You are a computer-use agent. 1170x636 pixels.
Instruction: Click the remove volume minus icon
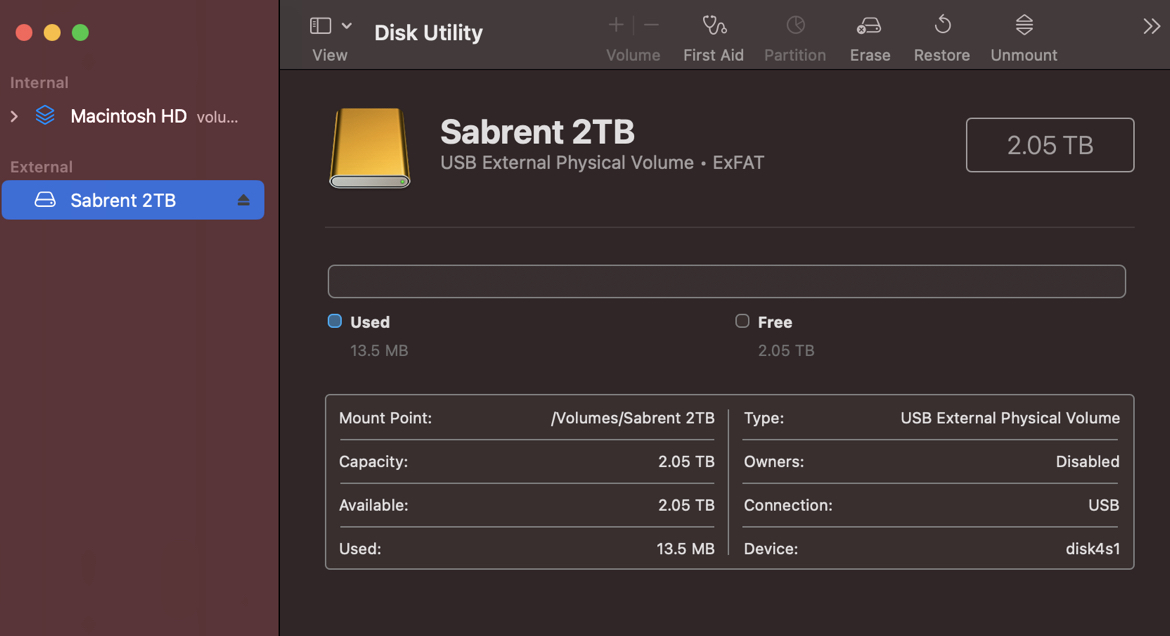(651, 25)
